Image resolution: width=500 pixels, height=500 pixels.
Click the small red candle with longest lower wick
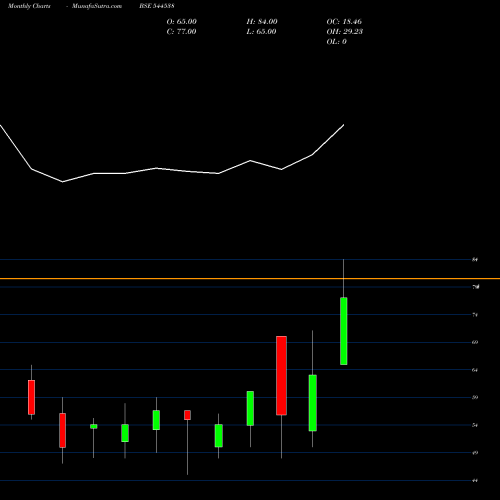click(x=187, y=415)
